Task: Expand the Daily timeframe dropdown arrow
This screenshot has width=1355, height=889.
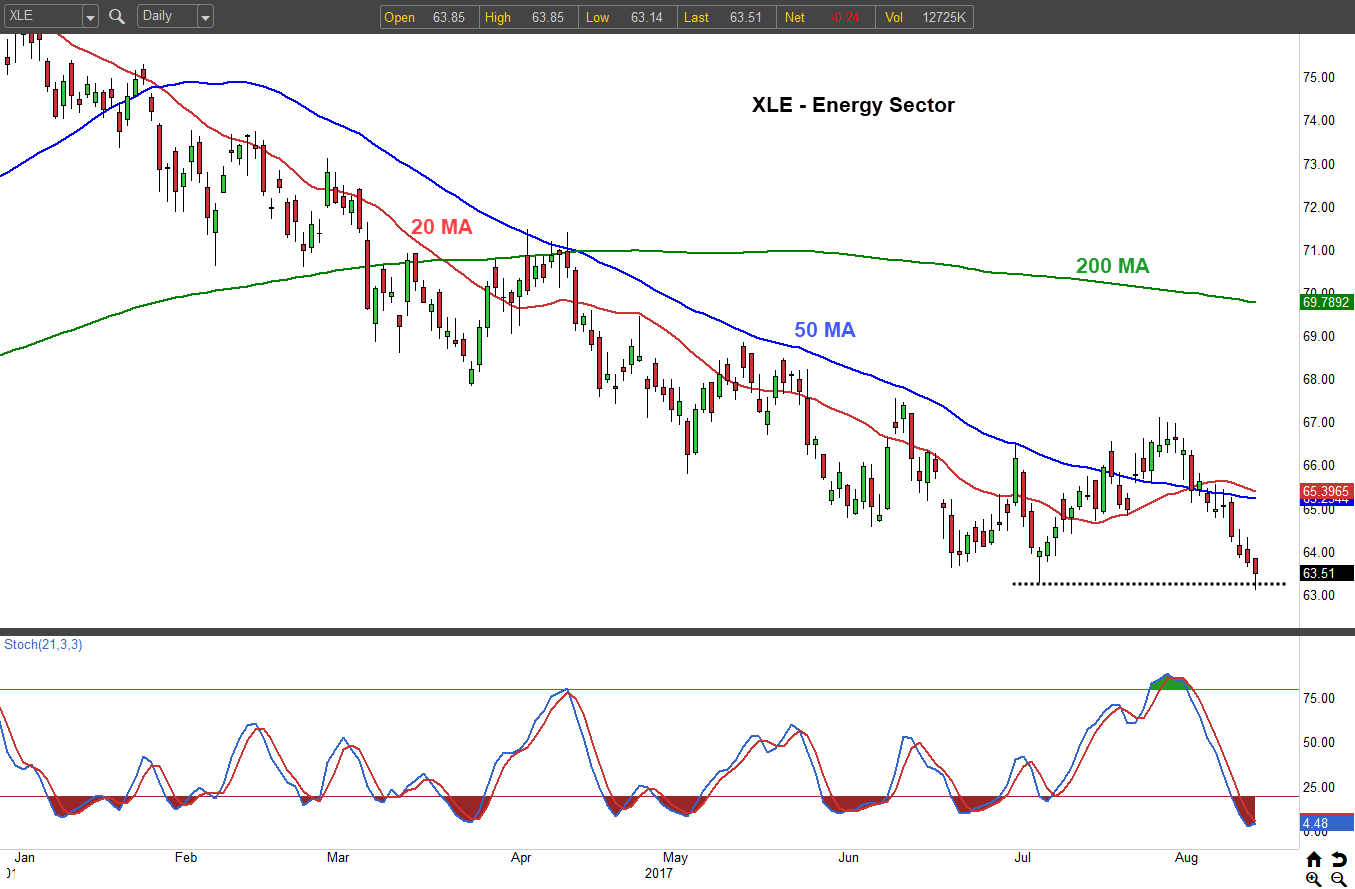Action: pos(205,17)
